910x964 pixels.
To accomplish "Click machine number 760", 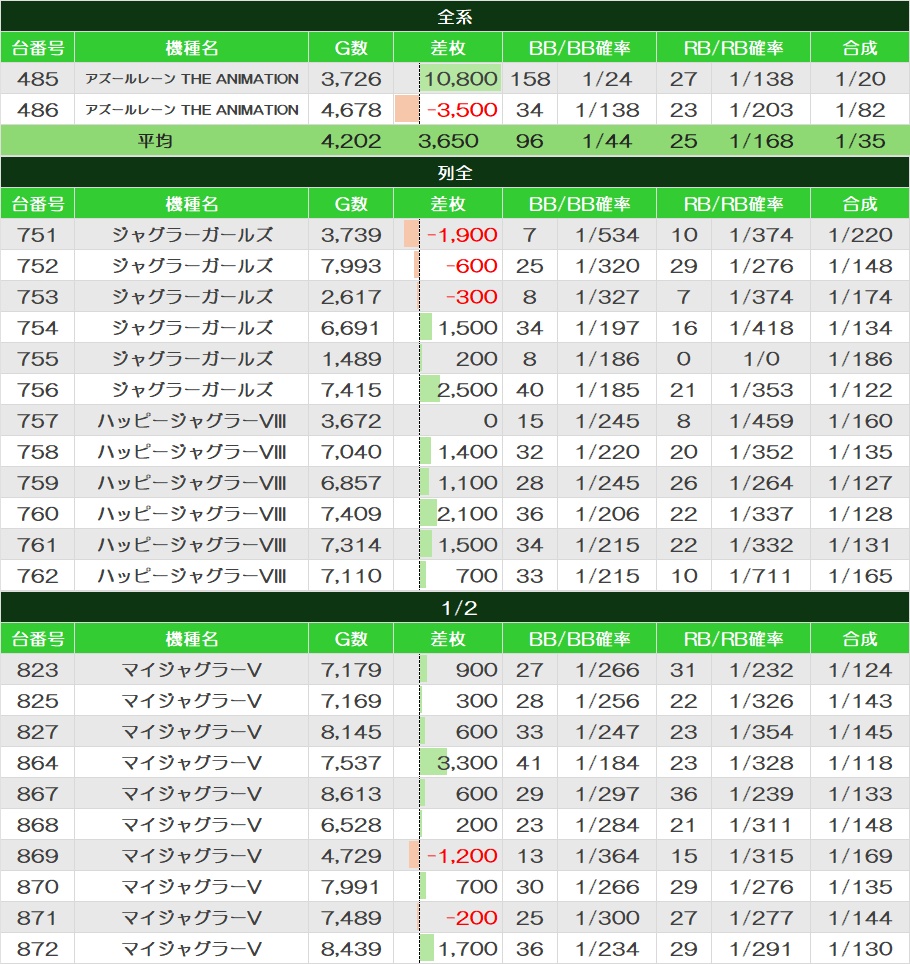I will [38, 513].
